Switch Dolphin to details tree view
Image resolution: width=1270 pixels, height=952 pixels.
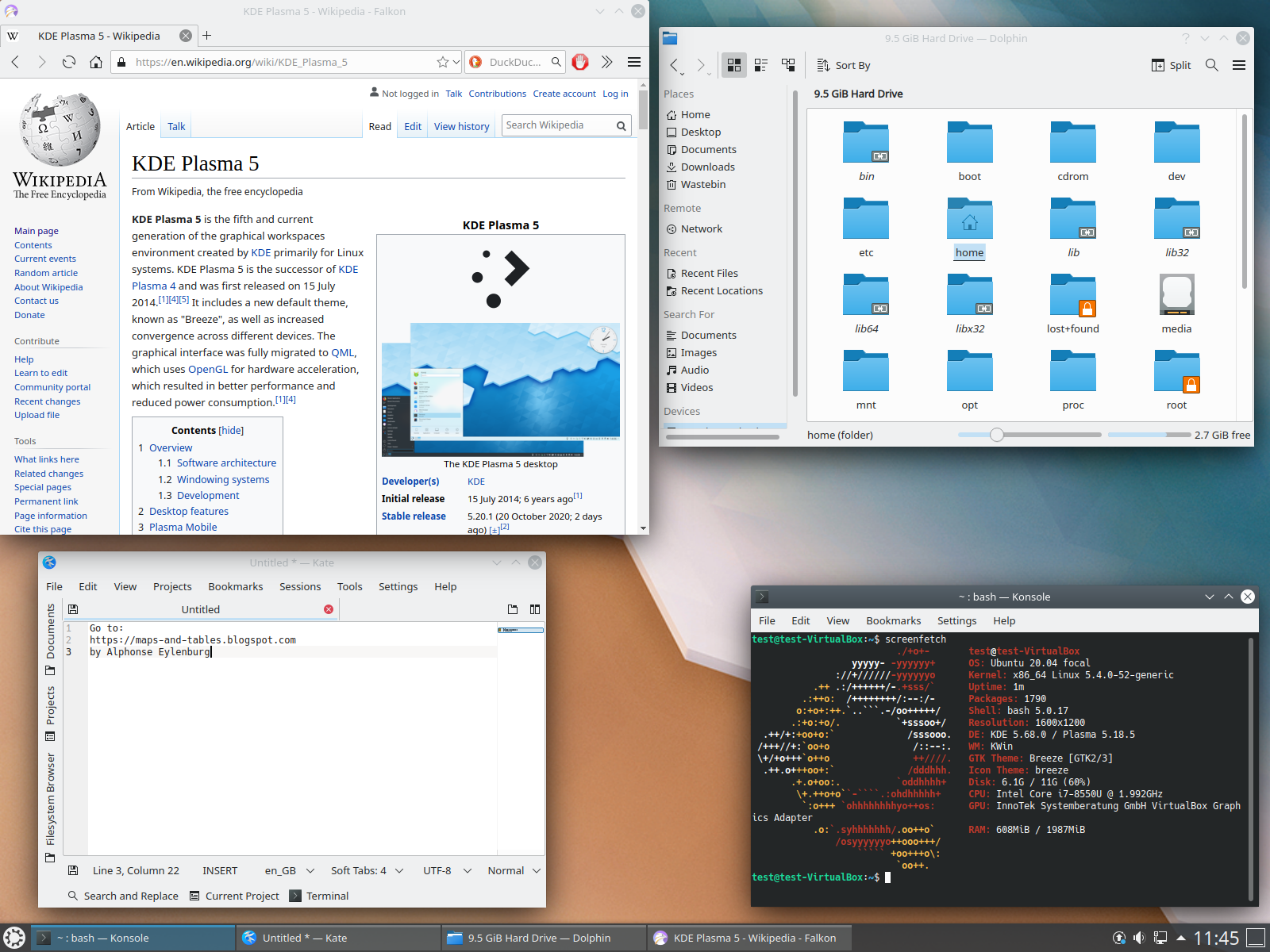point(788,65)
